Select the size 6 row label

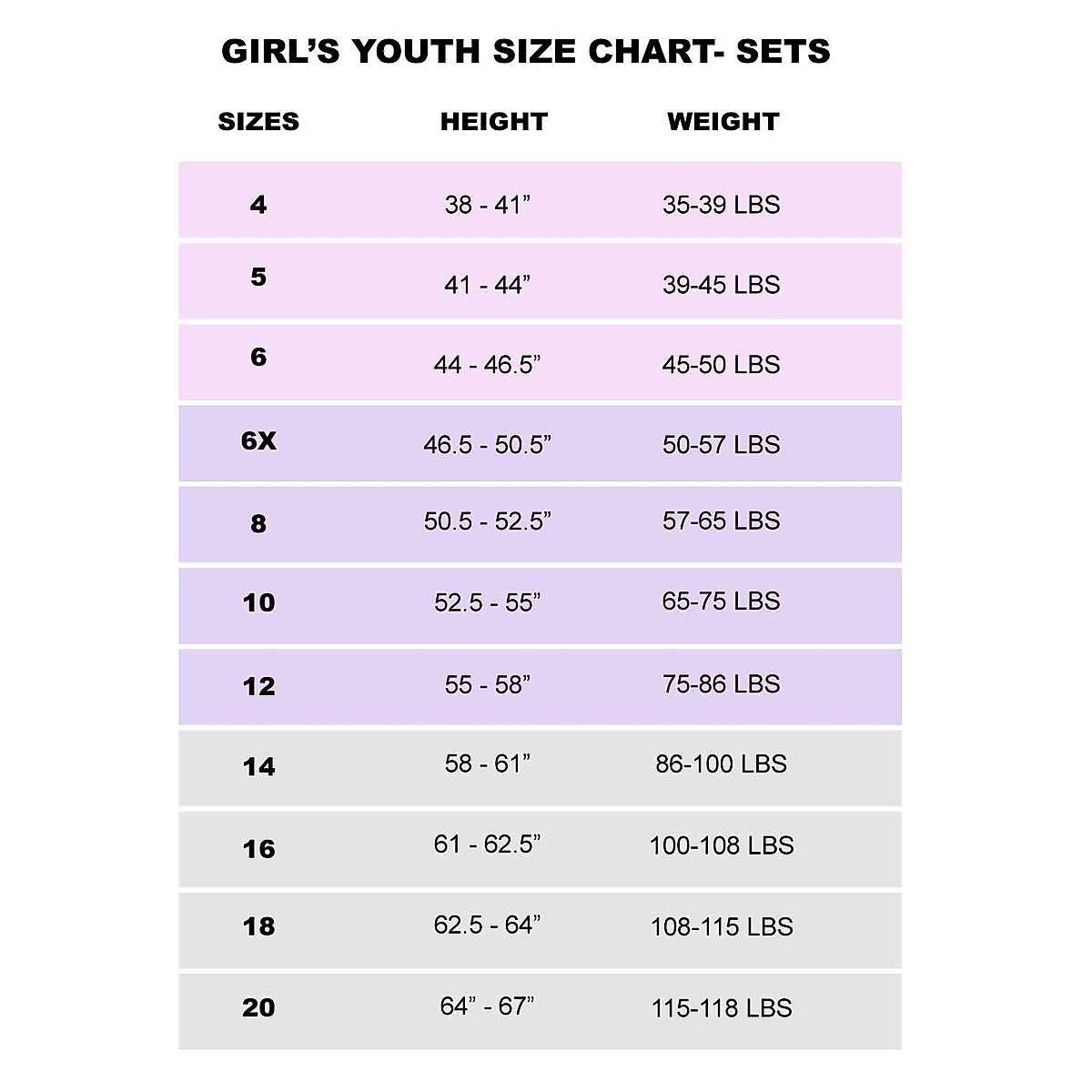(258, 357)
